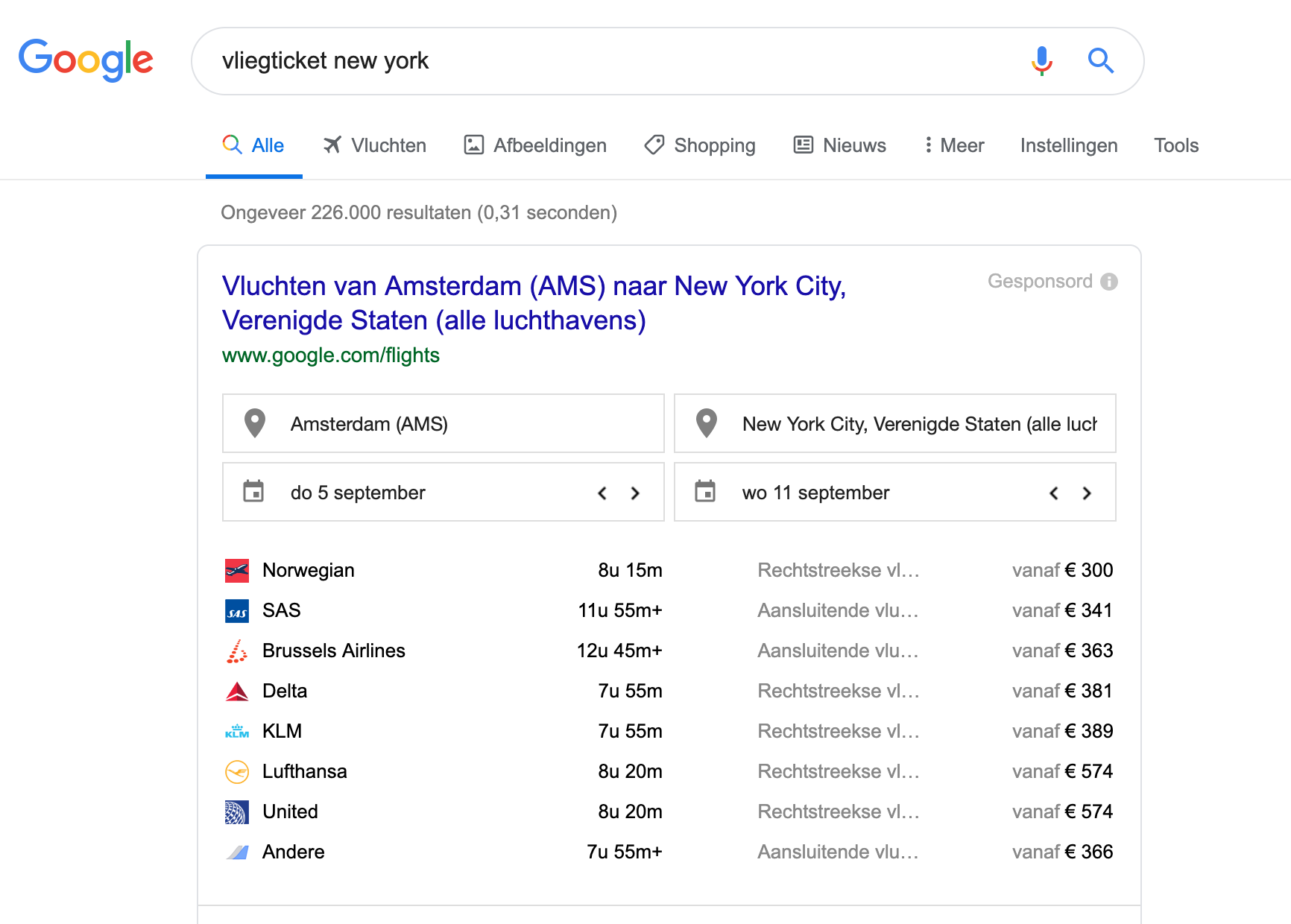The height and width of the screenshot is (924, 1291).
Task: Click the return date calendar icon
Action: coord(705,492)
